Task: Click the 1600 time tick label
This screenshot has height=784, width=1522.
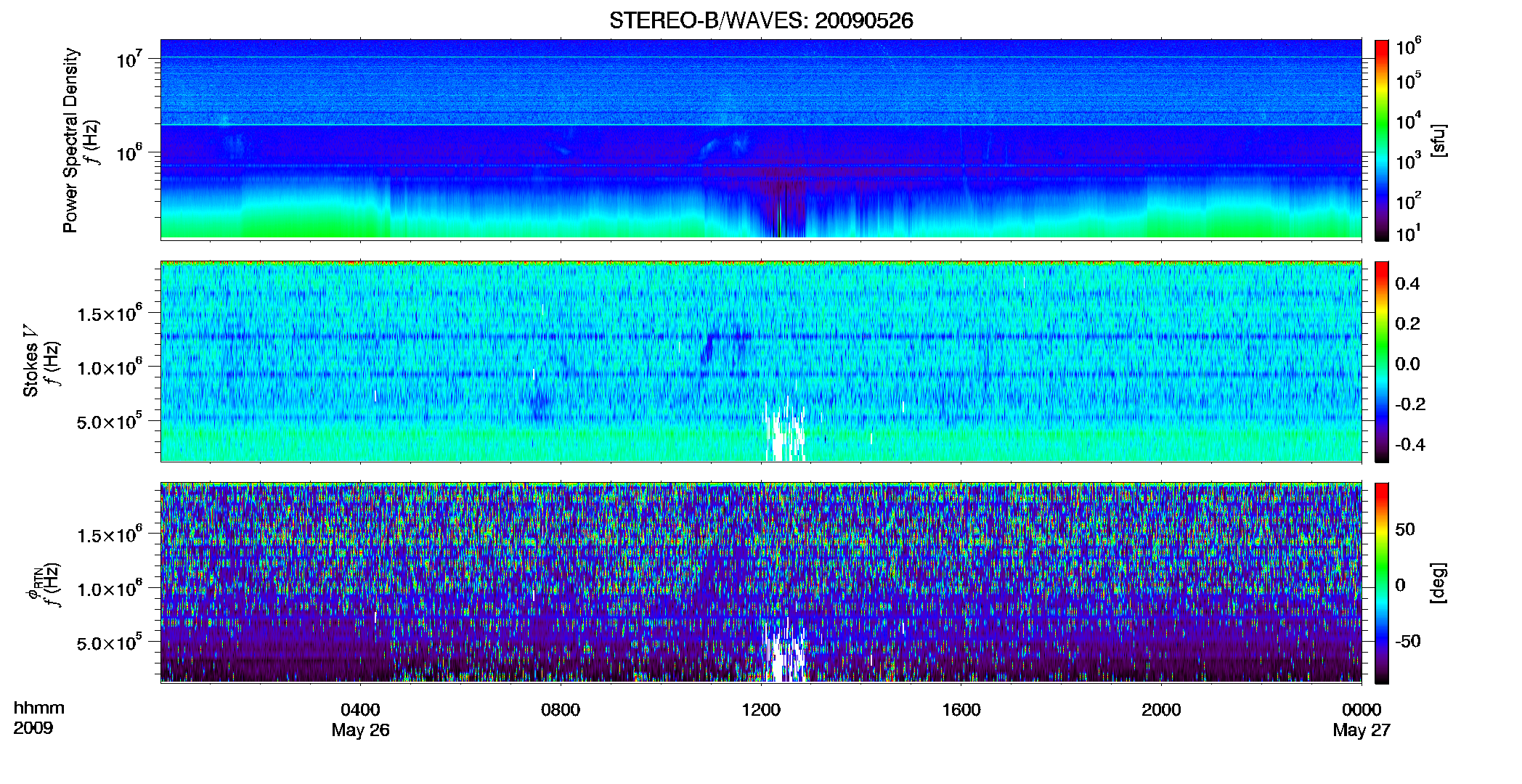Action: click(961, 710)
